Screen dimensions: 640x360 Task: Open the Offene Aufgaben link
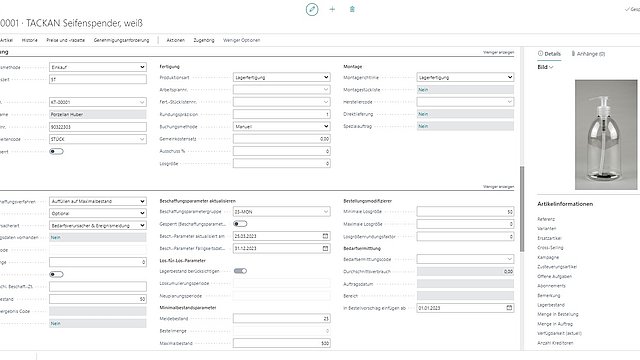[554, 276]
